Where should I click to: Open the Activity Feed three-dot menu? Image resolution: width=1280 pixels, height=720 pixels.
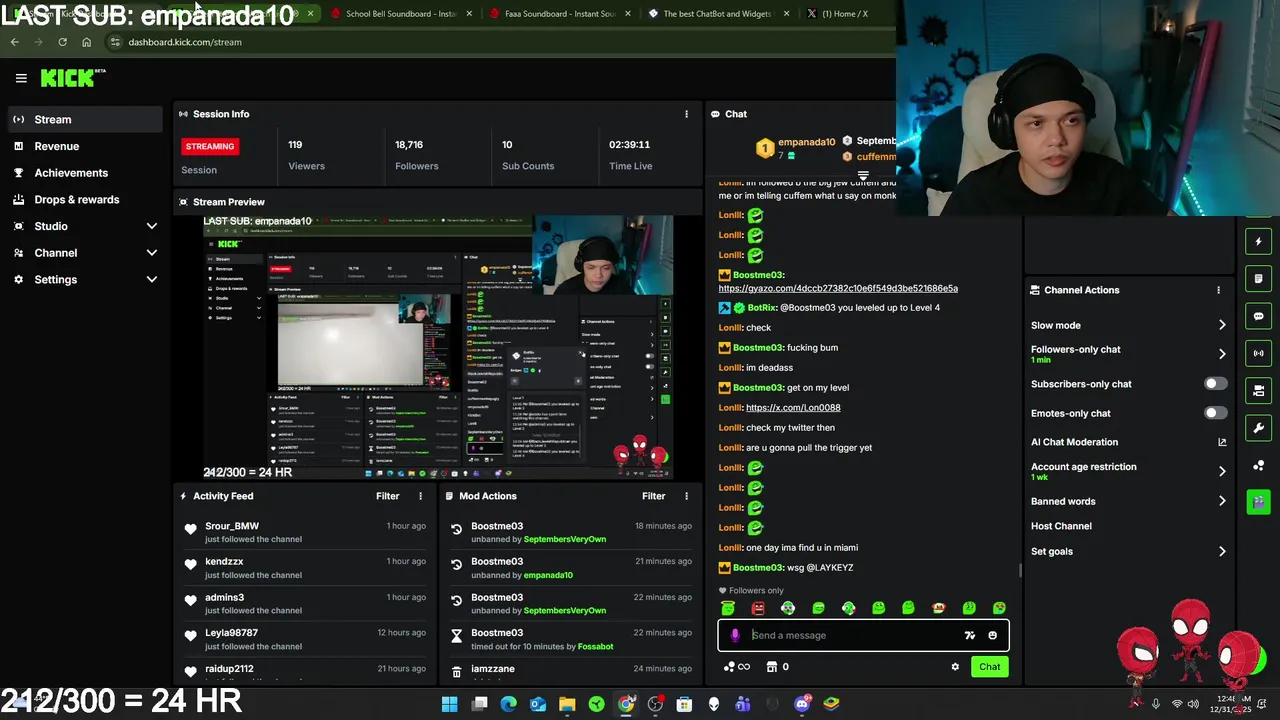420,496
